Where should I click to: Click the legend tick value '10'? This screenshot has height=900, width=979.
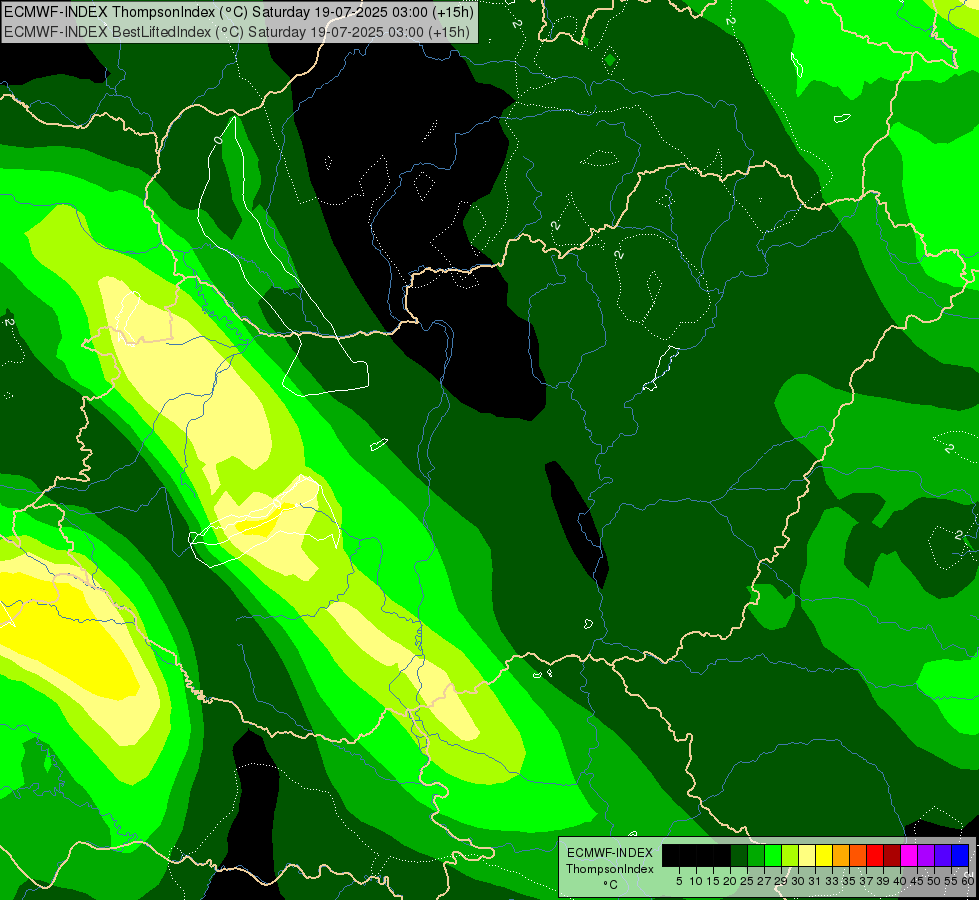point(696,881)
